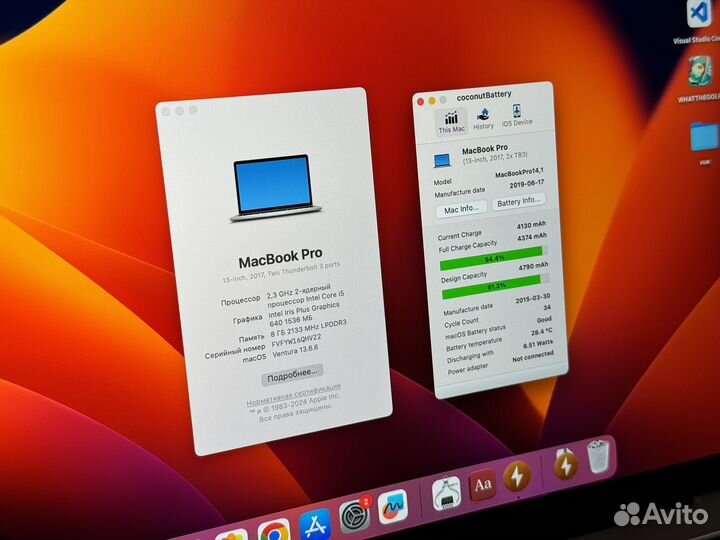
Task: Open the Trash in the Dock
Action: click(x=598, y=456)
